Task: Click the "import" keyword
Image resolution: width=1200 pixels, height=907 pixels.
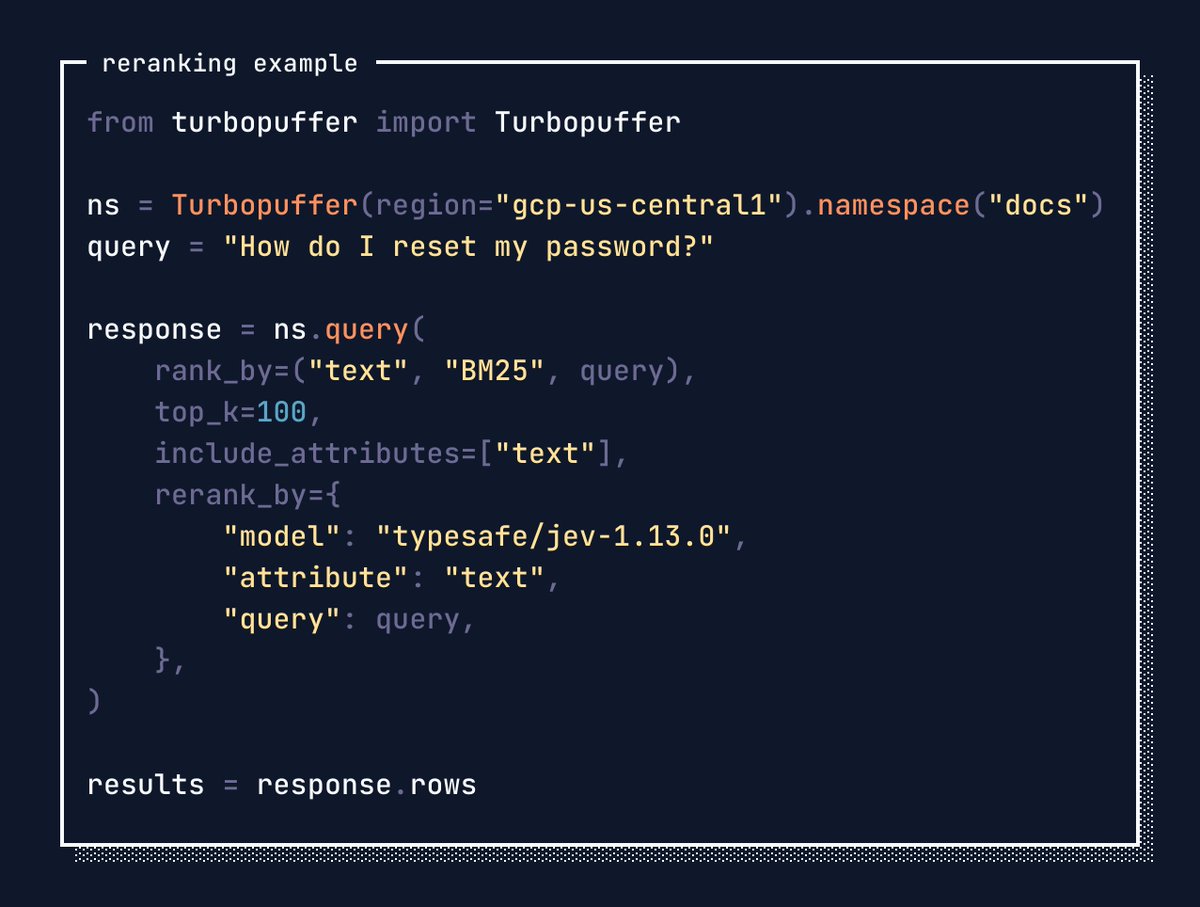Action: click(425, 123)
